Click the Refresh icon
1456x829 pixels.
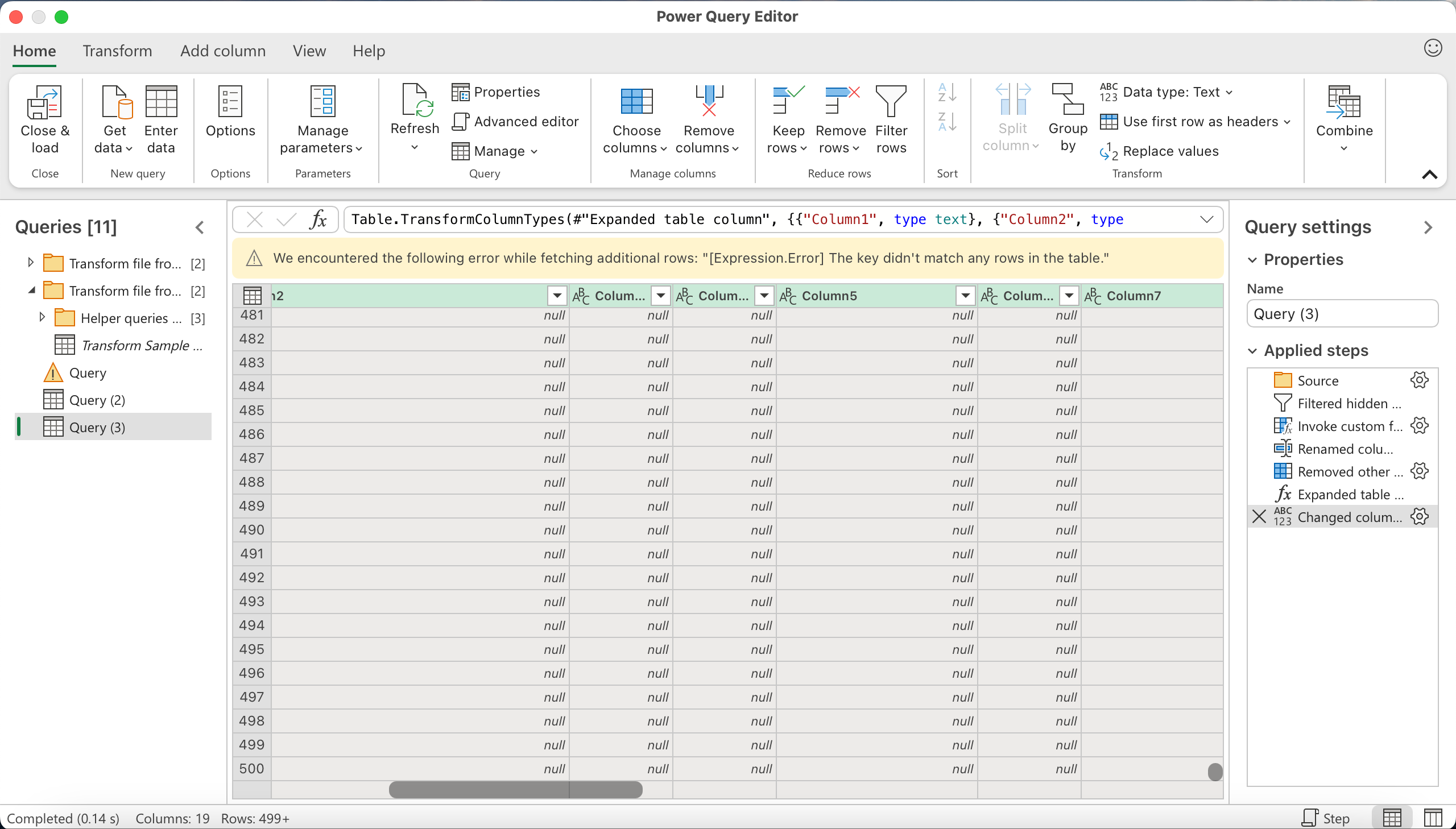pos(417,101)
